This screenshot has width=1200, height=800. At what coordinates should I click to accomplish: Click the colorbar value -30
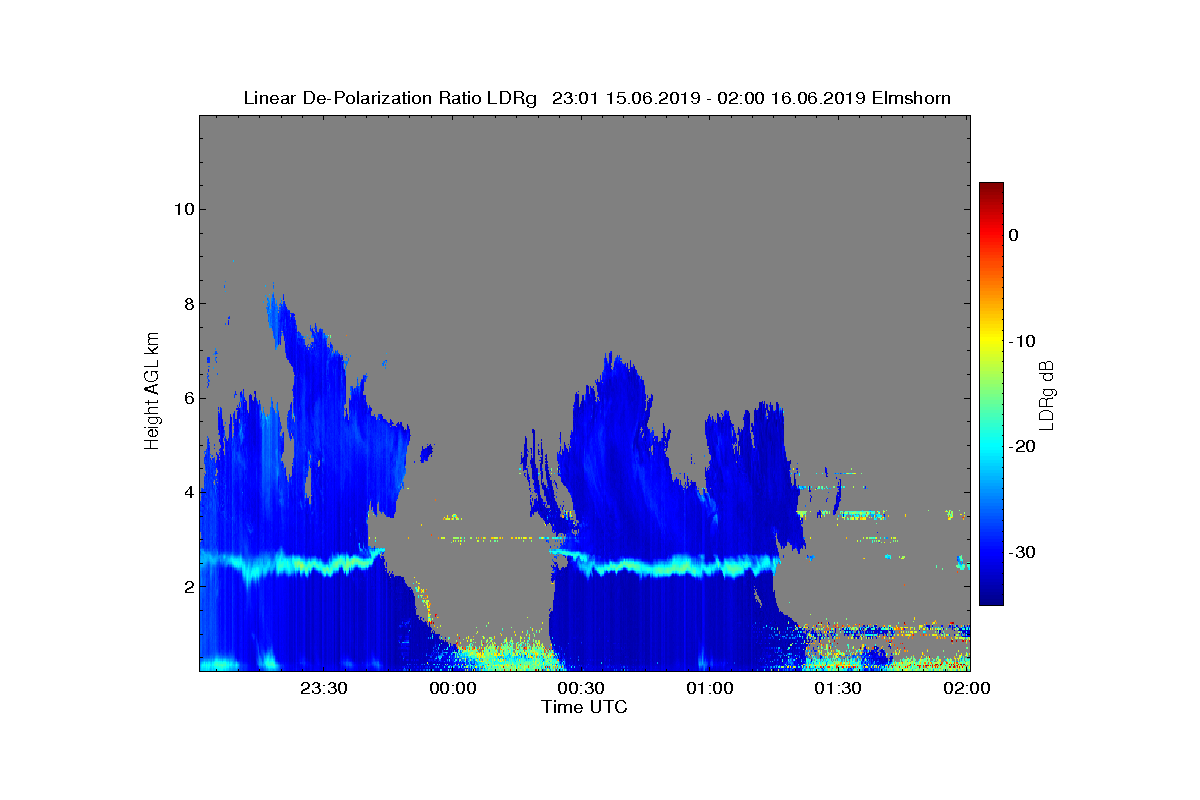point(1021,553)
